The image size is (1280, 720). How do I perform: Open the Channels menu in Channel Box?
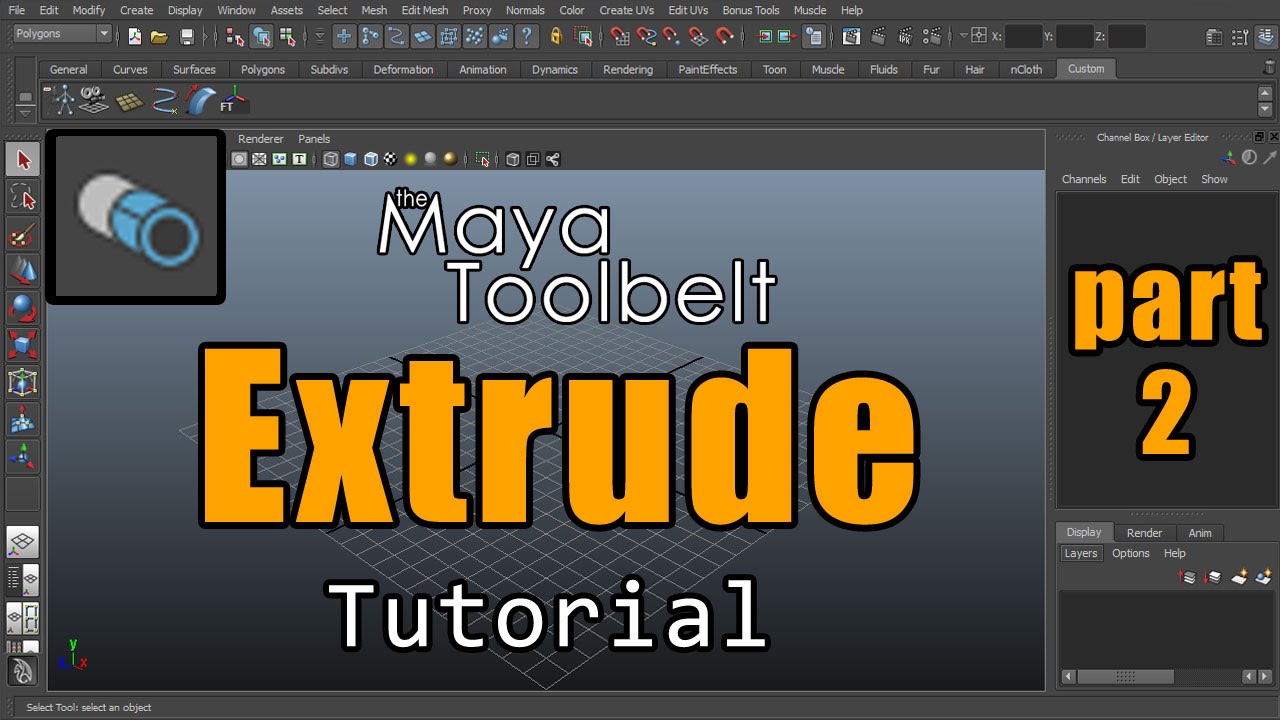1084,179
